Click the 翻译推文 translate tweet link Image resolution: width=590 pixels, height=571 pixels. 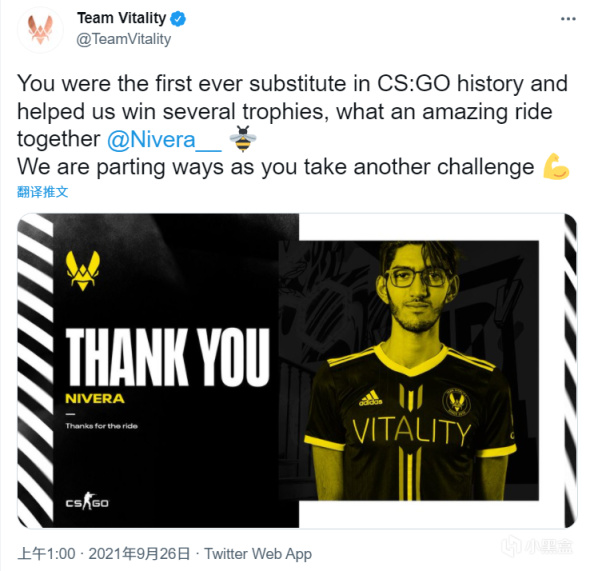click(x=43, y=192)
